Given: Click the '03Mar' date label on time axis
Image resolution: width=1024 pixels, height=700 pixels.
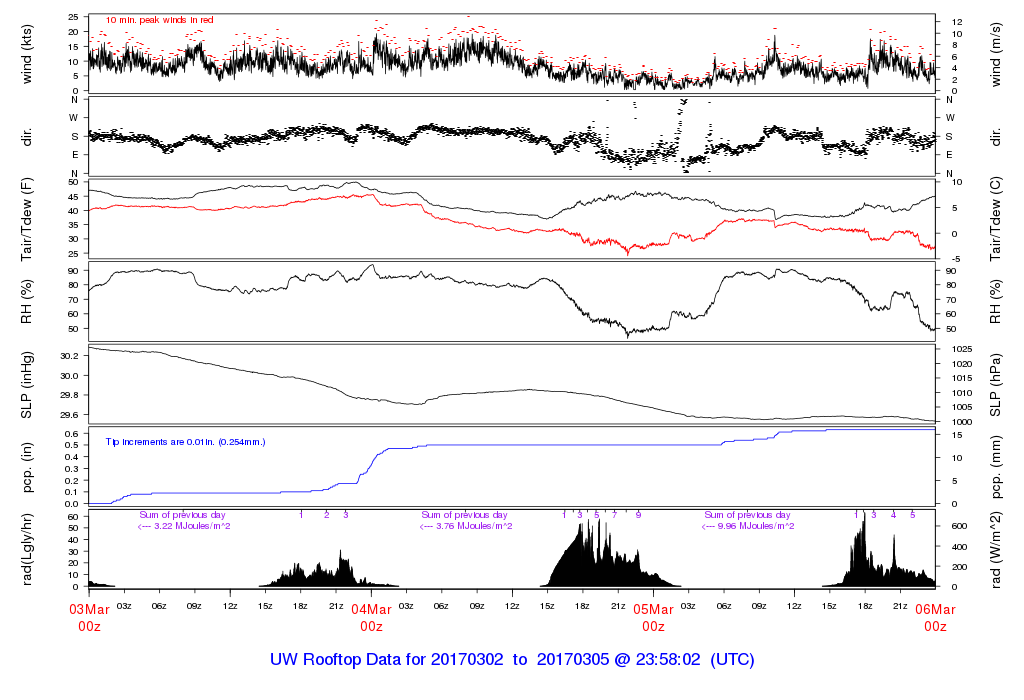Looking at the screenshot, I should click(89, 609).
